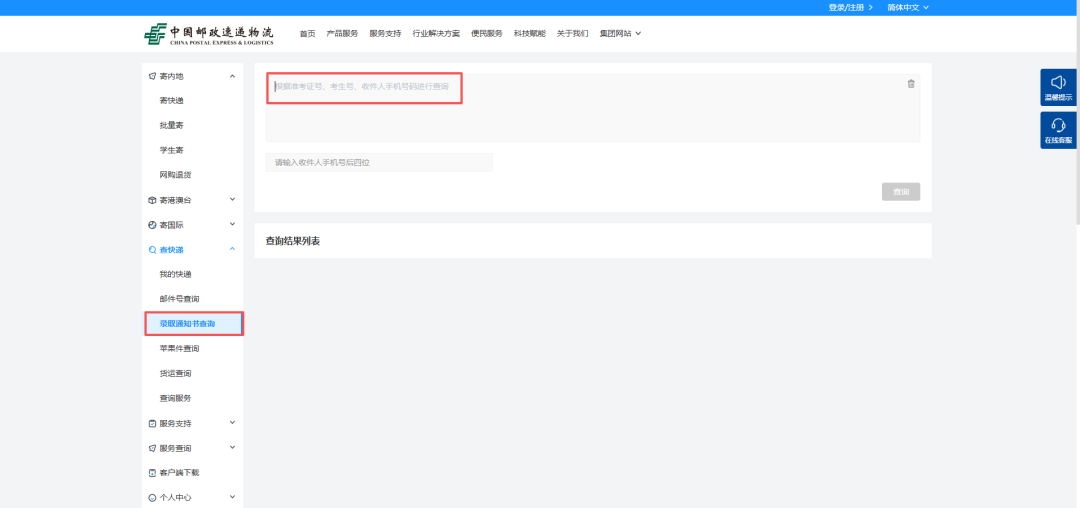Expand the 个人中心 section chevron
This screenshot has height=508, width=1080.
[232, 497]
